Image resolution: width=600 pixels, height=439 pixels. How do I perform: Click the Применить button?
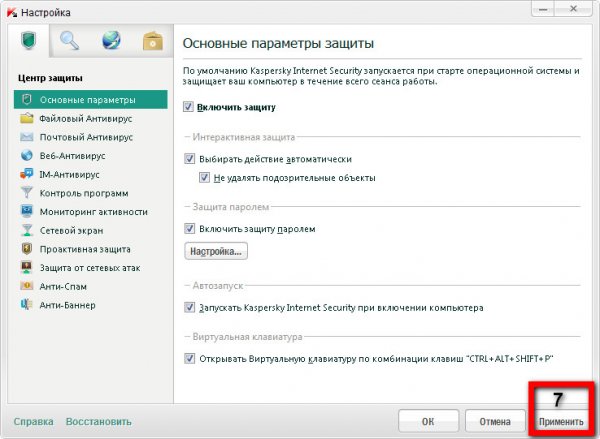561,421
